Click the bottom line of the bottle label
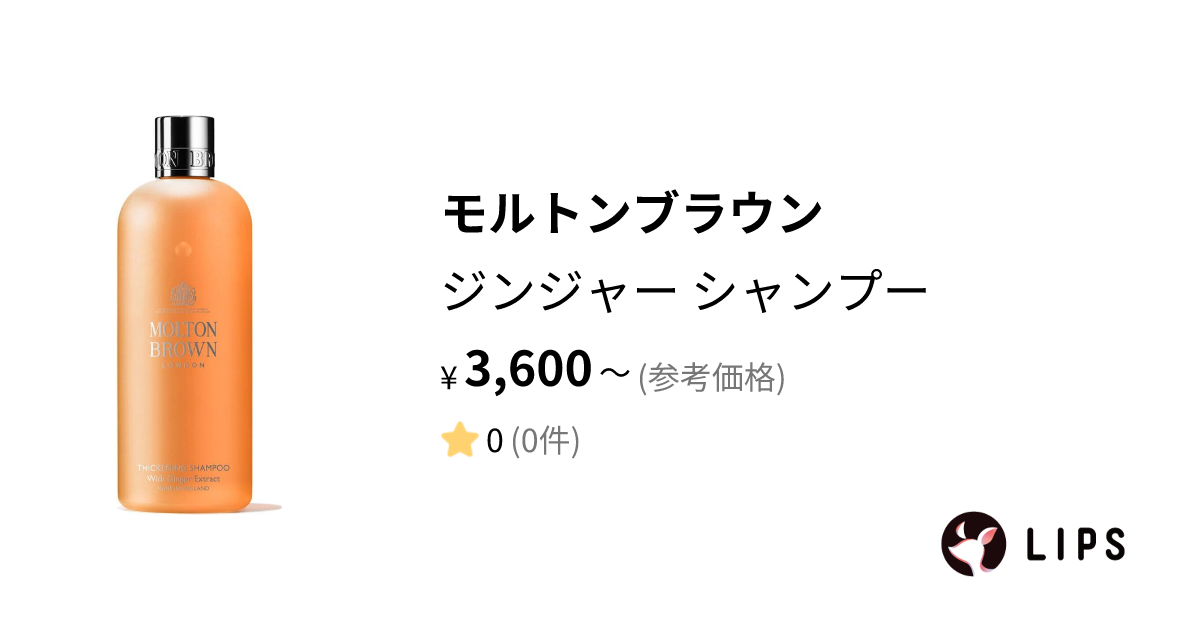Image resolution: width=1200 pixels, height=630 pixels. click(183, 489)
